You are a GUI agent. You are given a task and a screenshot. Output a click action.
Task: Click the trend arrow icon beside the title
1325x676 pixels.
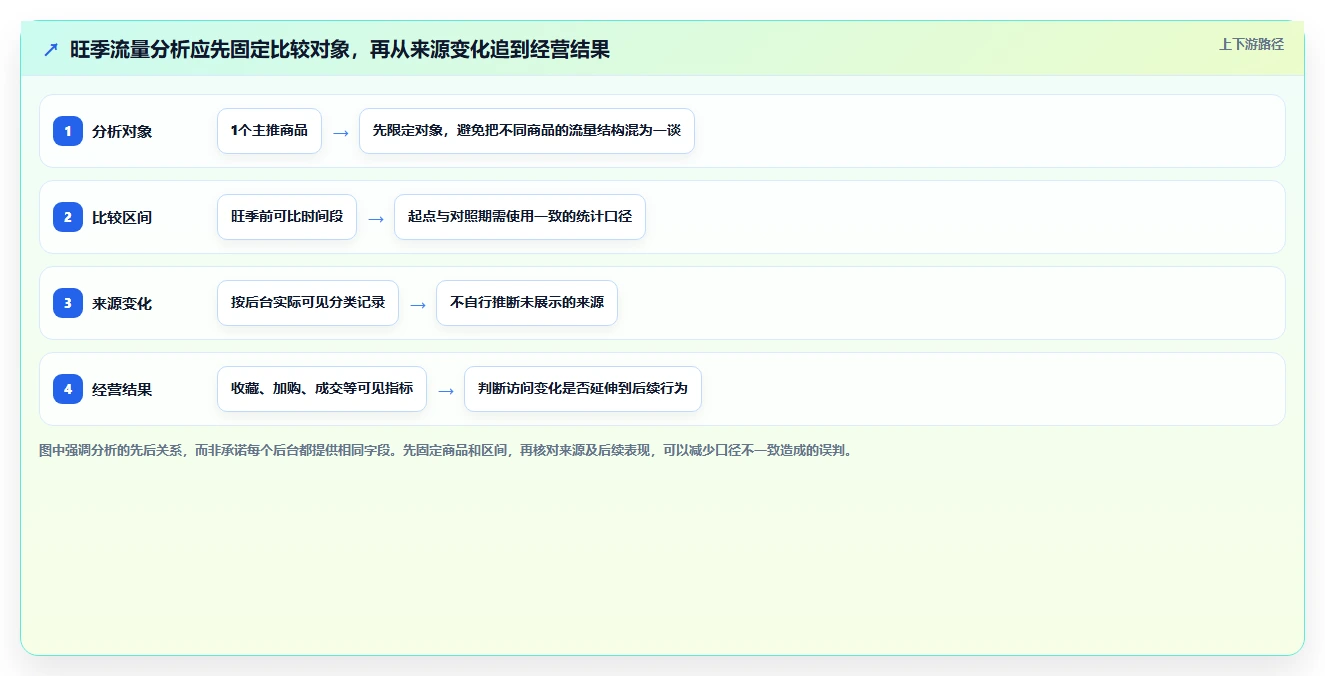[51, 49]
